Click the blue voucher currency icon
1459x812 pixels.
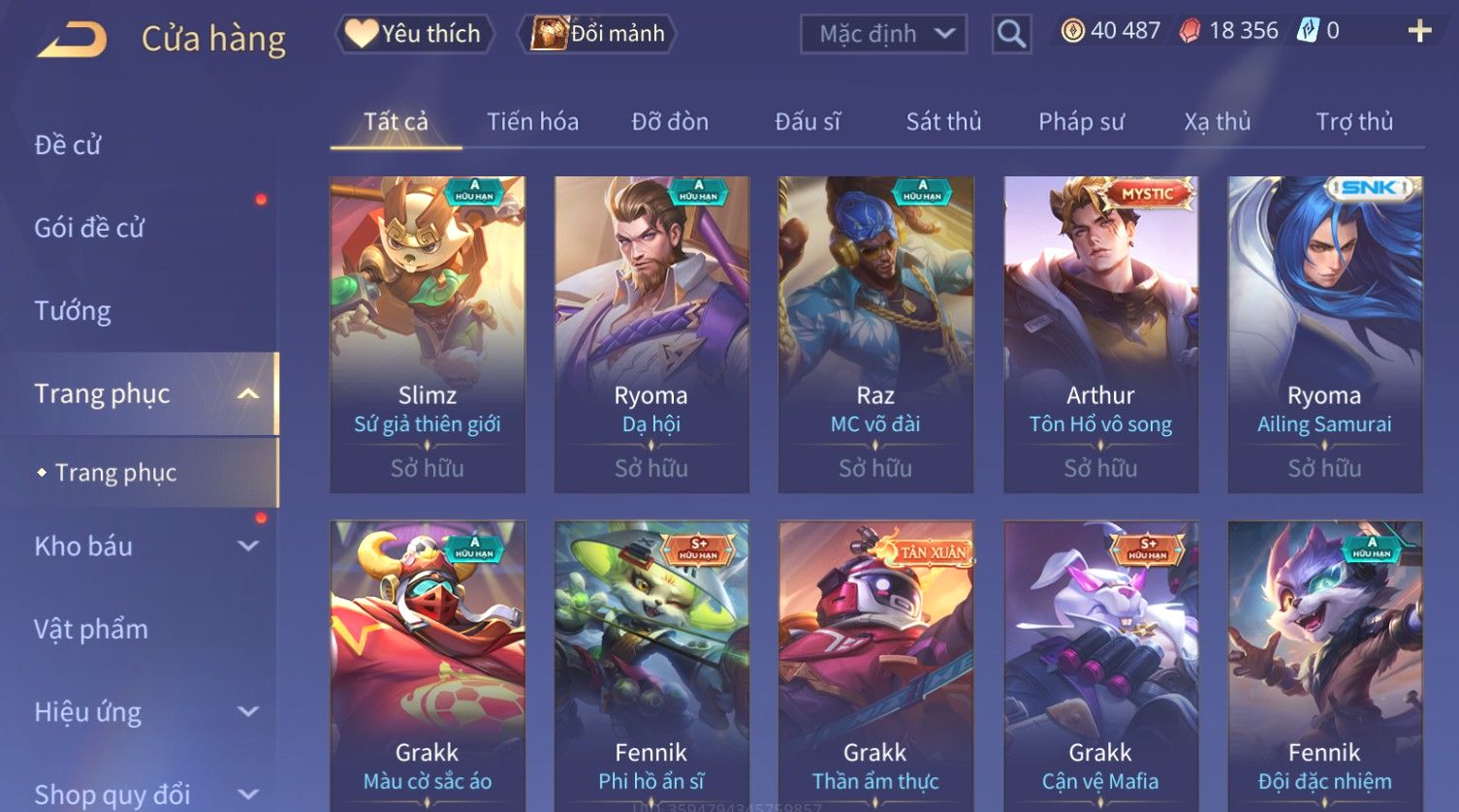tap(1308, 31)
